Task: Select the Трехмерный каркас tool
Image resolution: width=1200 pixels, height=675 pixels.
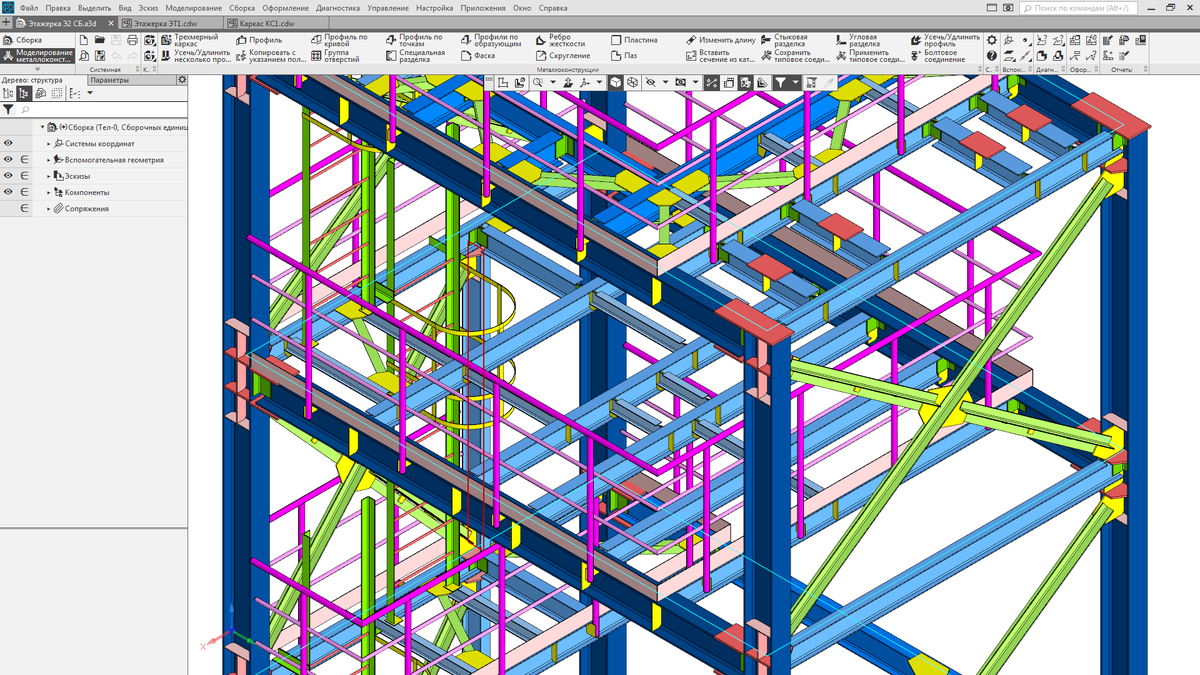Action: 188,42
